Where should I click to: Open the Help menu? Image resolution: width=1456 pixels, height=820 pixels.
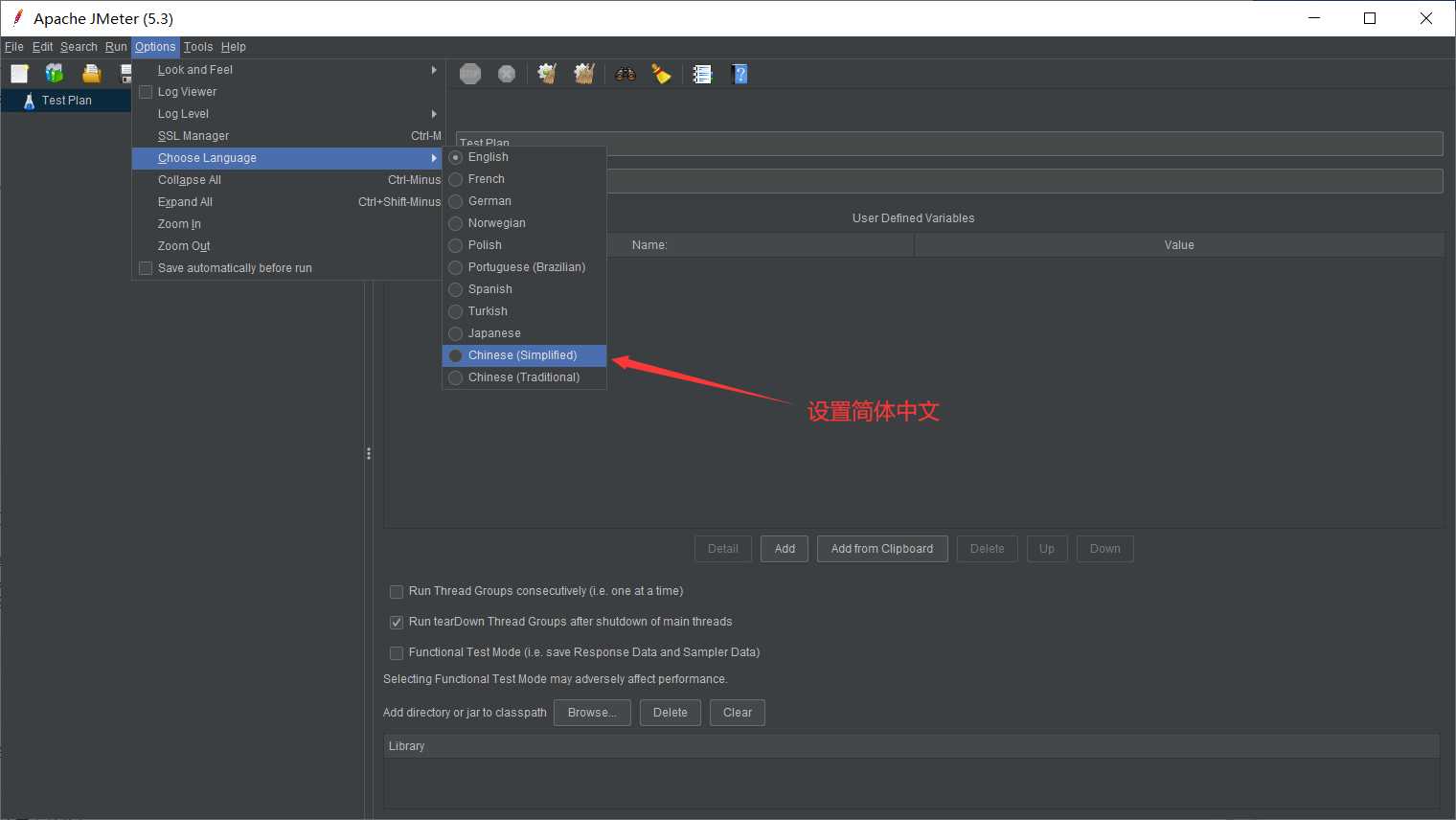(x=234, y=47)
